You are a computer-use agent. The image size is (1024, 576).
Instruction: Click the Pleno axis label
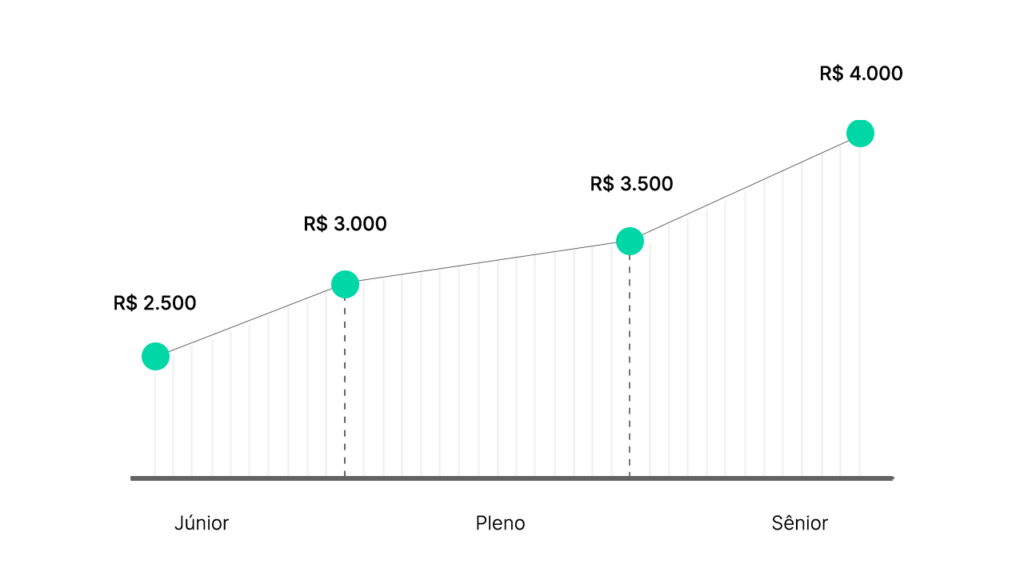click(x=500, y=523)
